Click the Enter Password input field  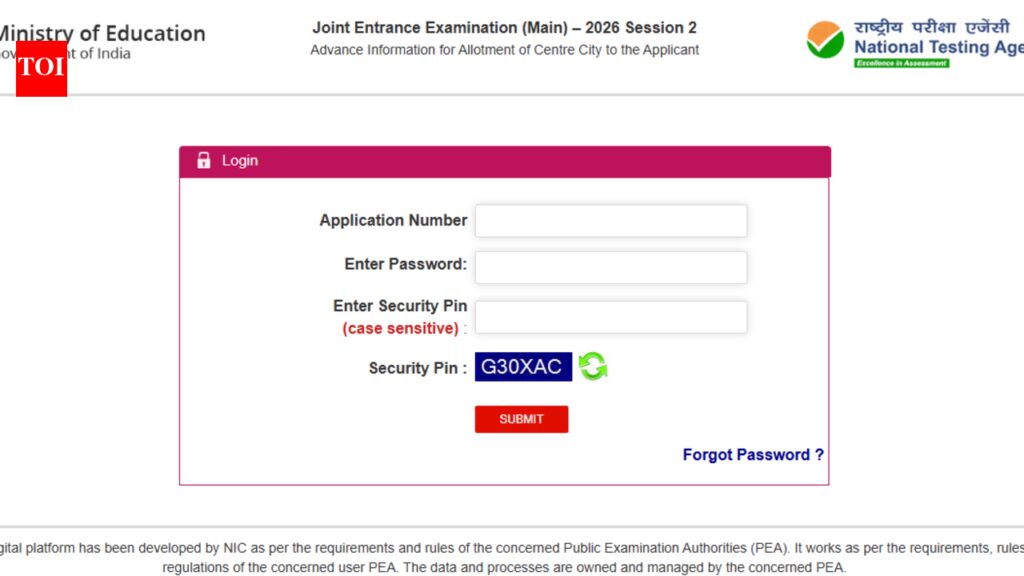[x=610, y=266]
